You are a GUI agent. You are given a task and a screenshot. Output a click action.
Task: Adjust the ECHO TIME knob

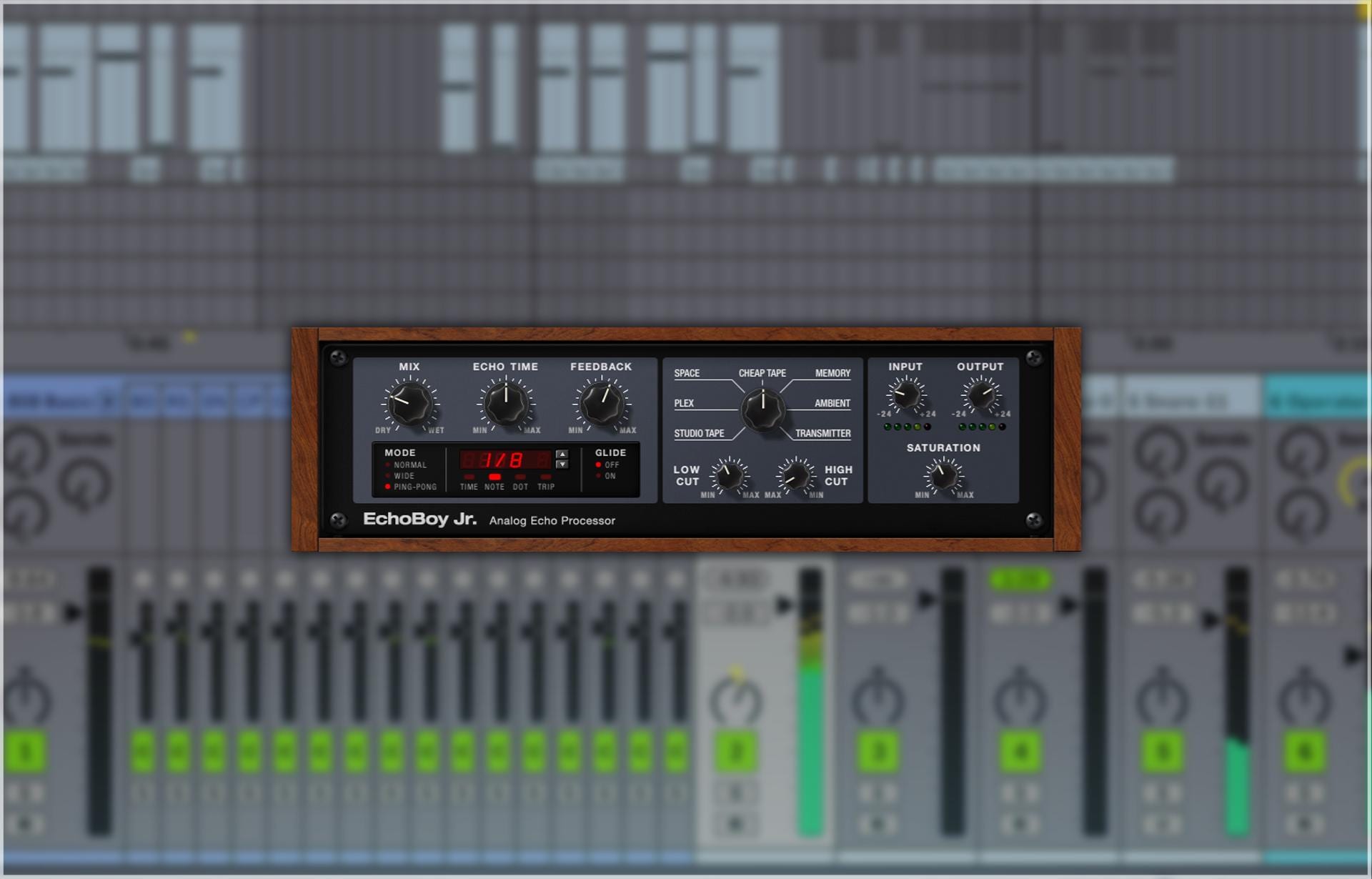[x=505, y=404]
